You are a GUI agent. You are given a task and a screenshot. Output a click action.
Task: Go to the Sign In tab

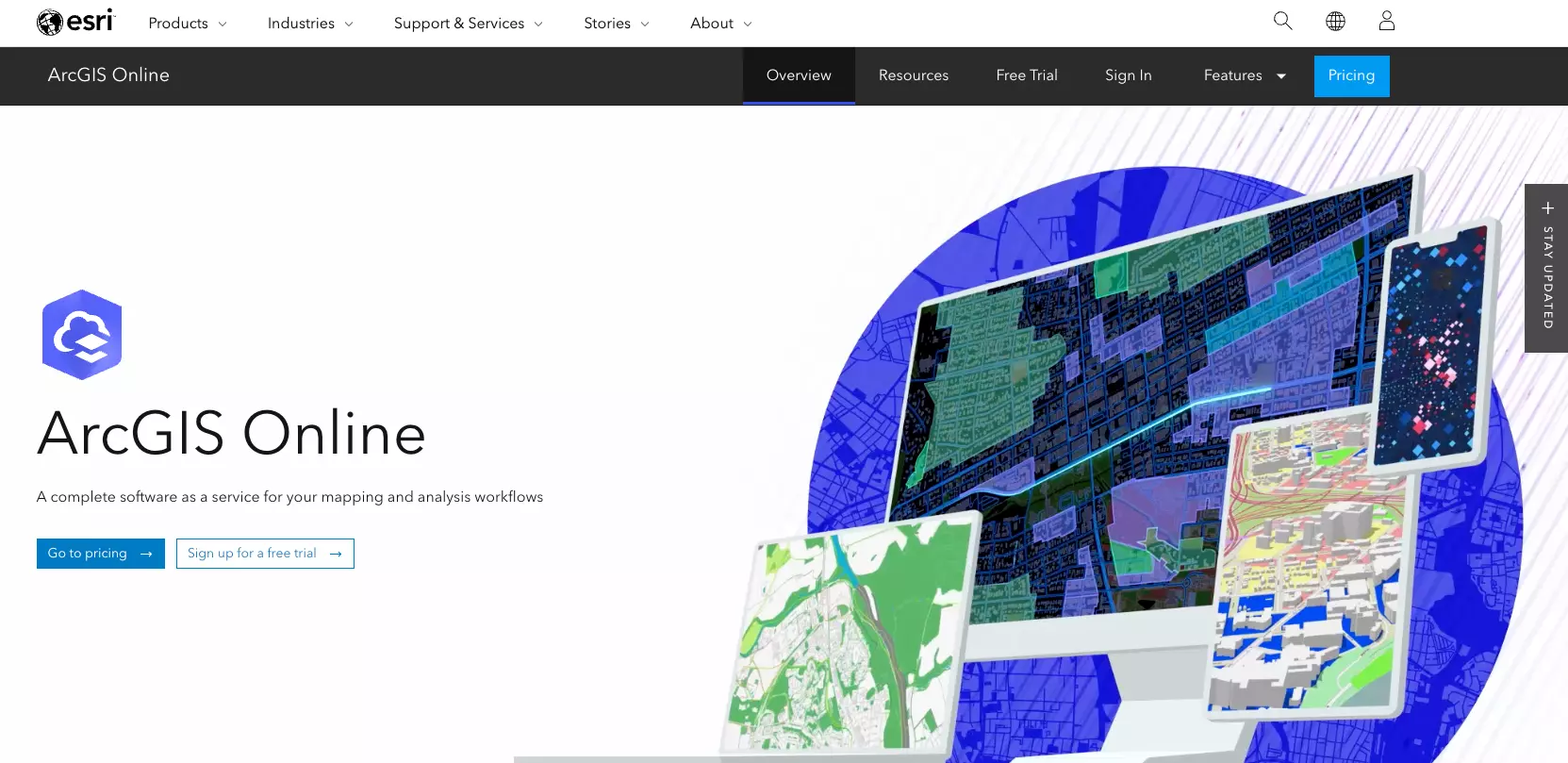[1129, 75]
